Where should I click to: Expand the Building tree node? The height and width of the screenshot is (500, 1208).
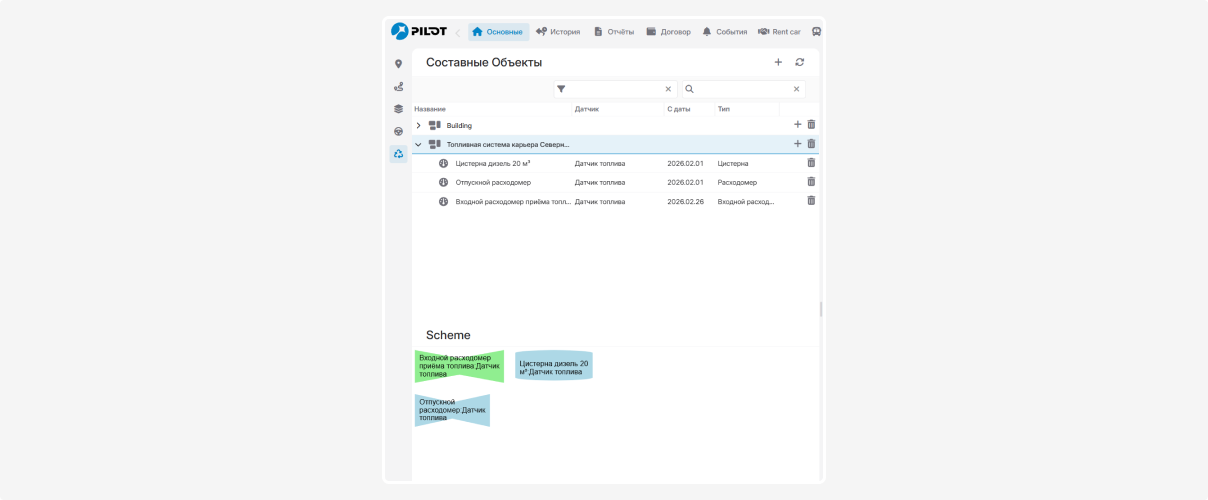(419, 126)
